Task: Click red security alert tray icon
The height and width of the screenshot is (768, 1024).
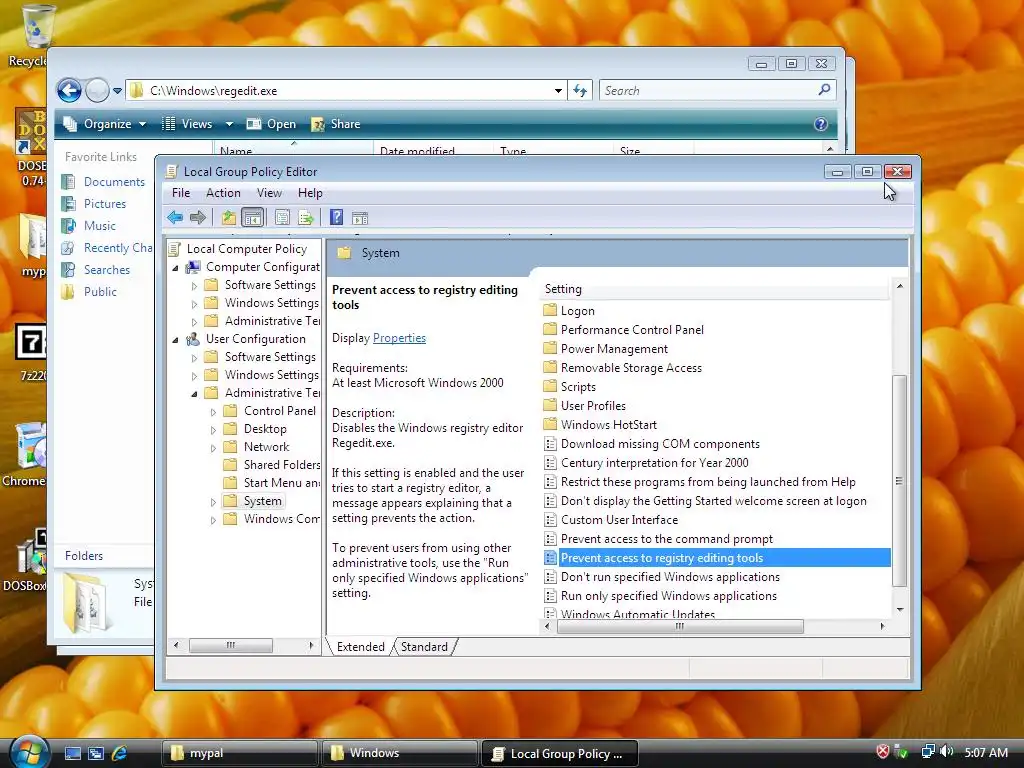Action: point(882,752)
